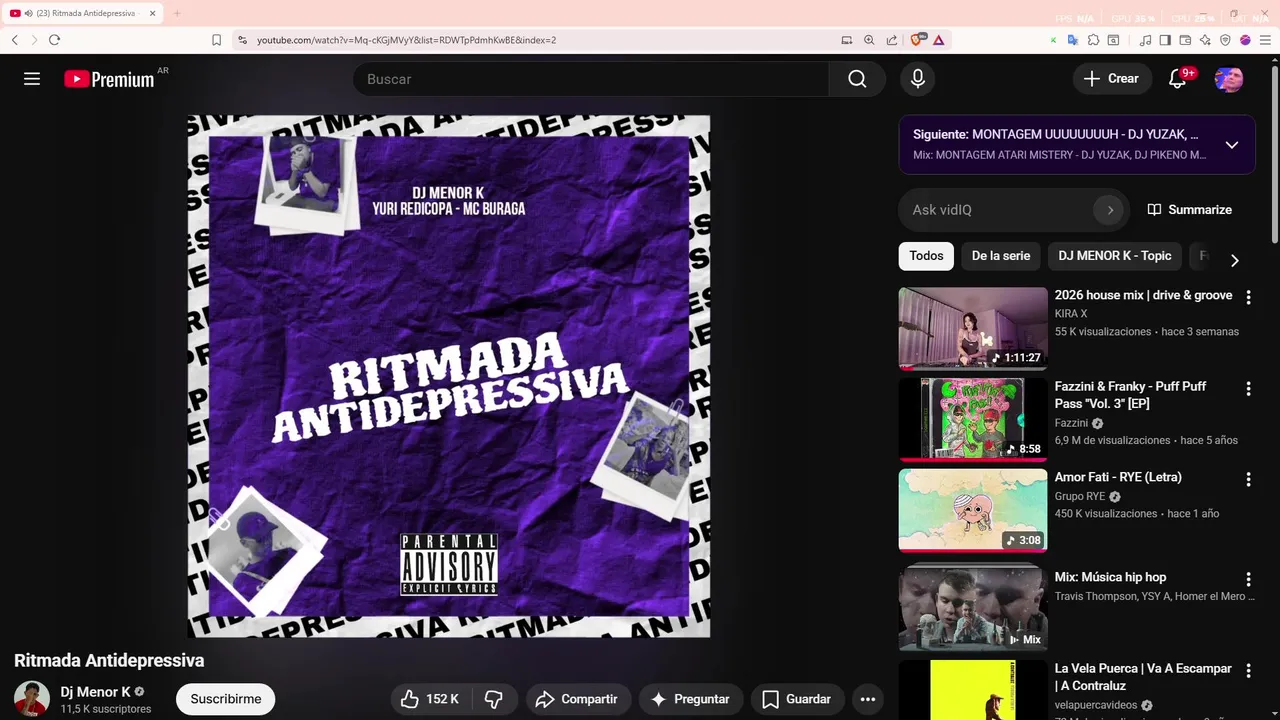Expand the Siguiente mix playlist panel
The width and height of the screenshot is (1280, 720).
coord(1232,145)
